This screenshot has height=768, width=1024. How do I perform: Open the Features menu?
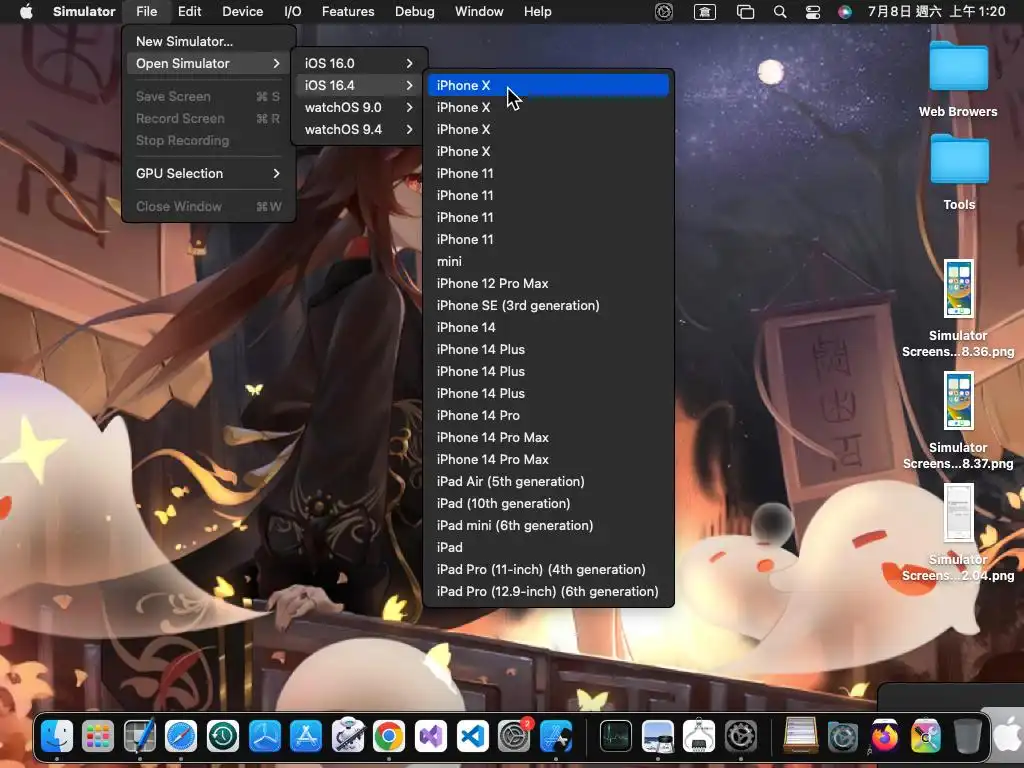click(x=348, y=11)
